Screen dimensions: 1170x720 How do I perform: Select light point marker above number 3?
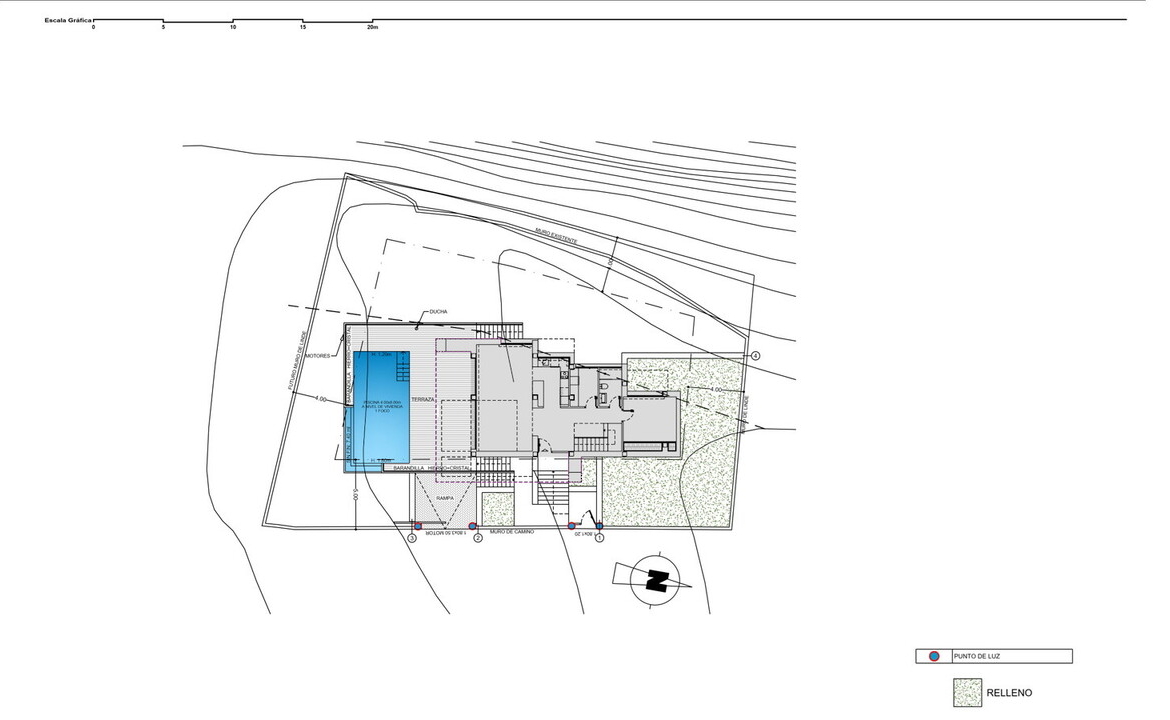click(x=418, y=525)
